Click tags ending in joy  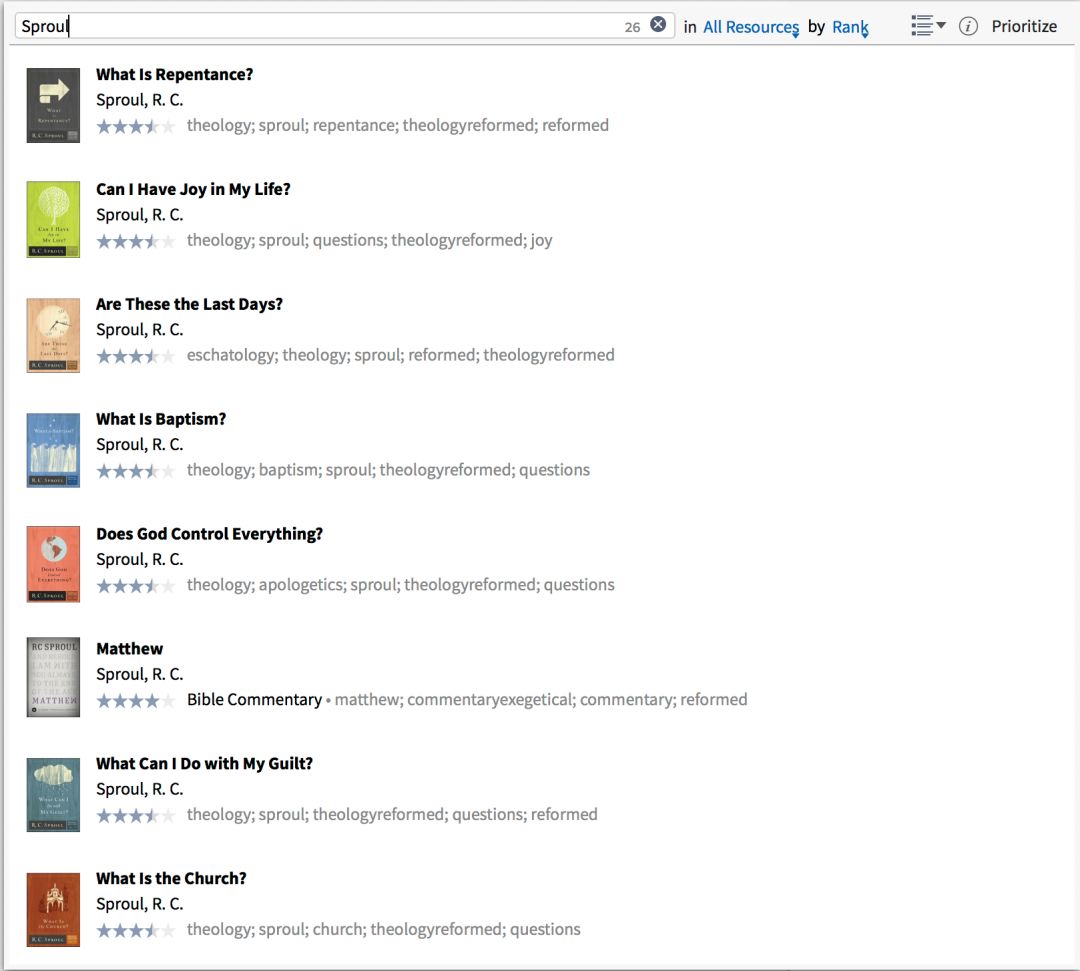point(369,240)
